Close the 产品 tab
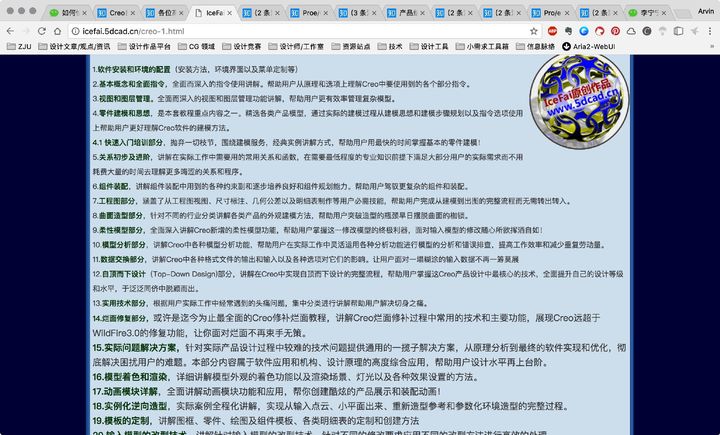Image resolution: width=720 pixels, height=435 pixels. pyautogui.click(x=422, y=13)
